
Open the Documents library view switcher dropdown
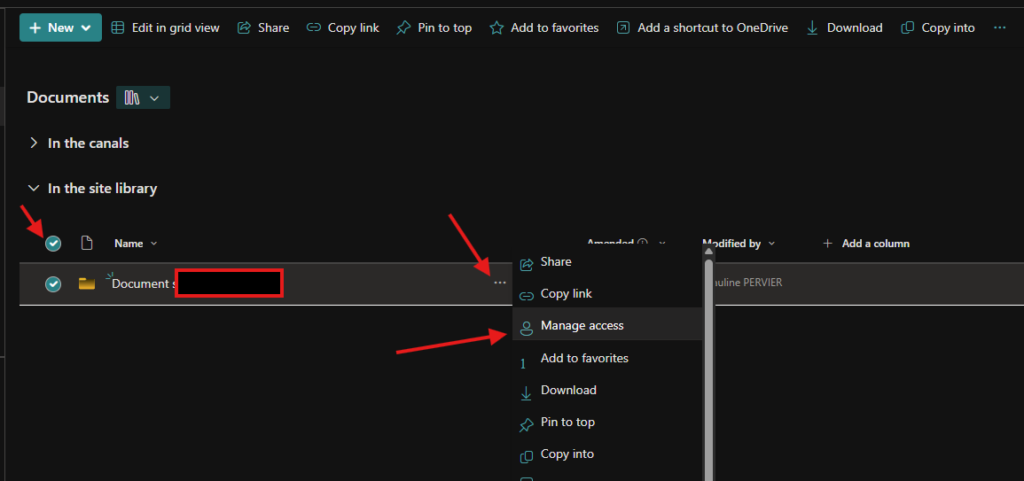143,97
